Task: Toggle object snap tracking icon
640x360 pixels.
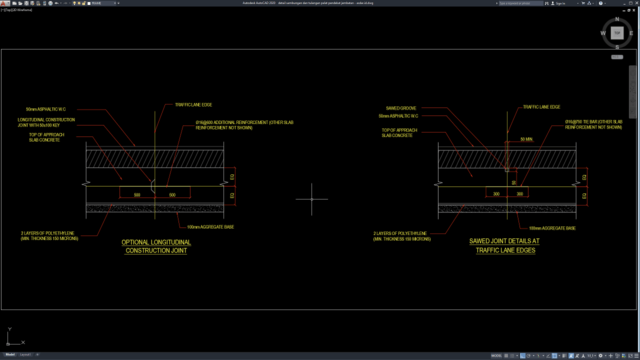Action: [x=548, y=356]
